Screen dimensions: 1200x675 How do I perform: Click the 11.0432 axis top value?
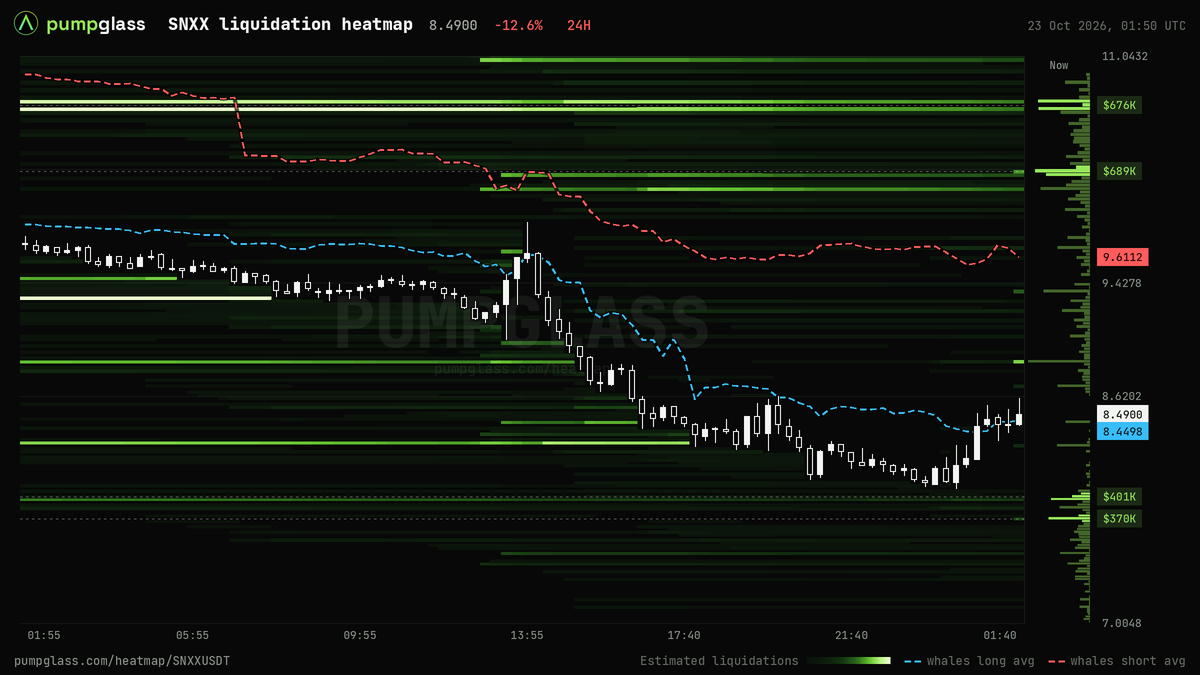(x=1124, y=56)
